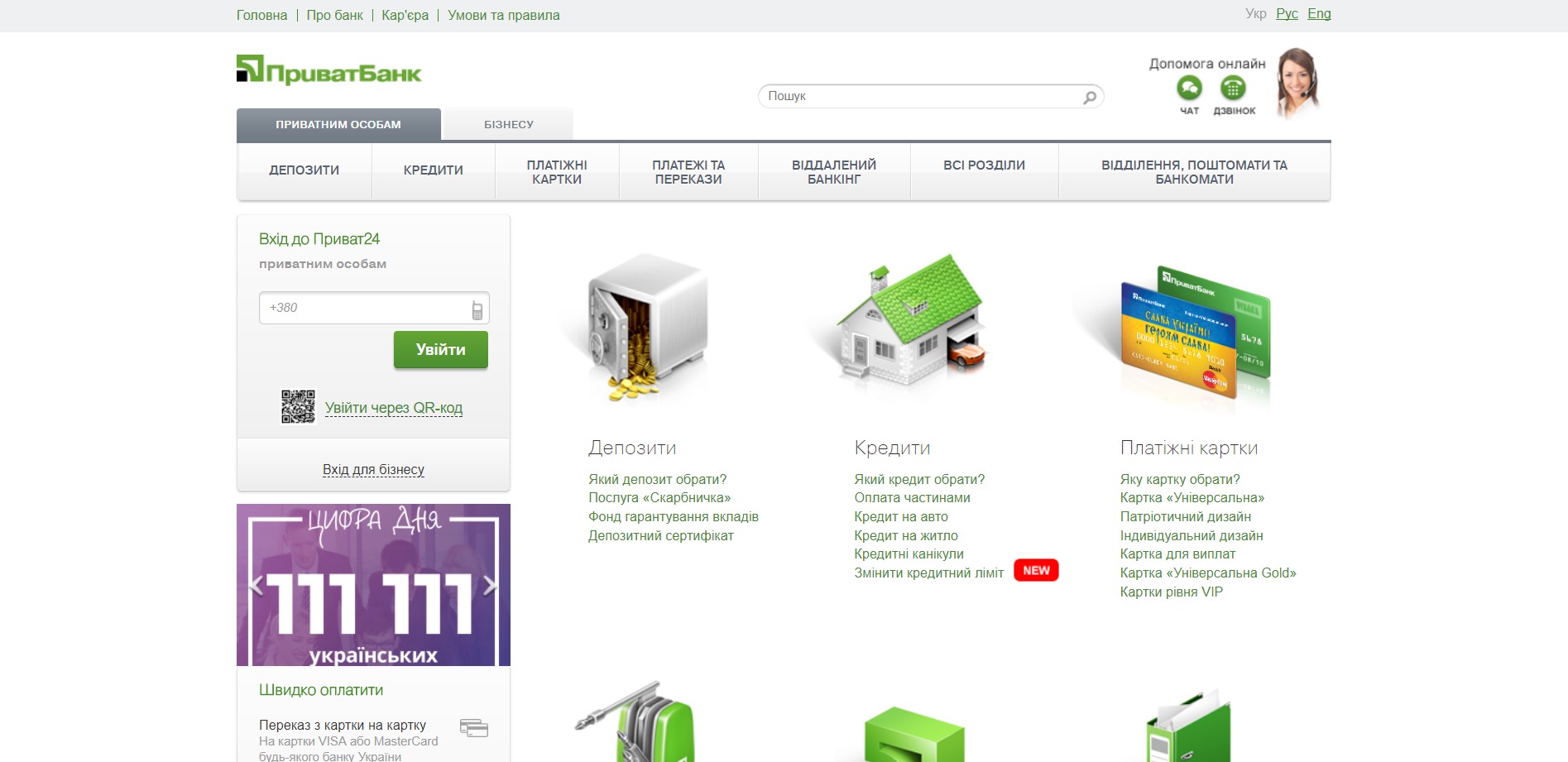Open Платіжні картки section heading
This screenshot has height=762, width=1568.
[x=1189, y=448]
